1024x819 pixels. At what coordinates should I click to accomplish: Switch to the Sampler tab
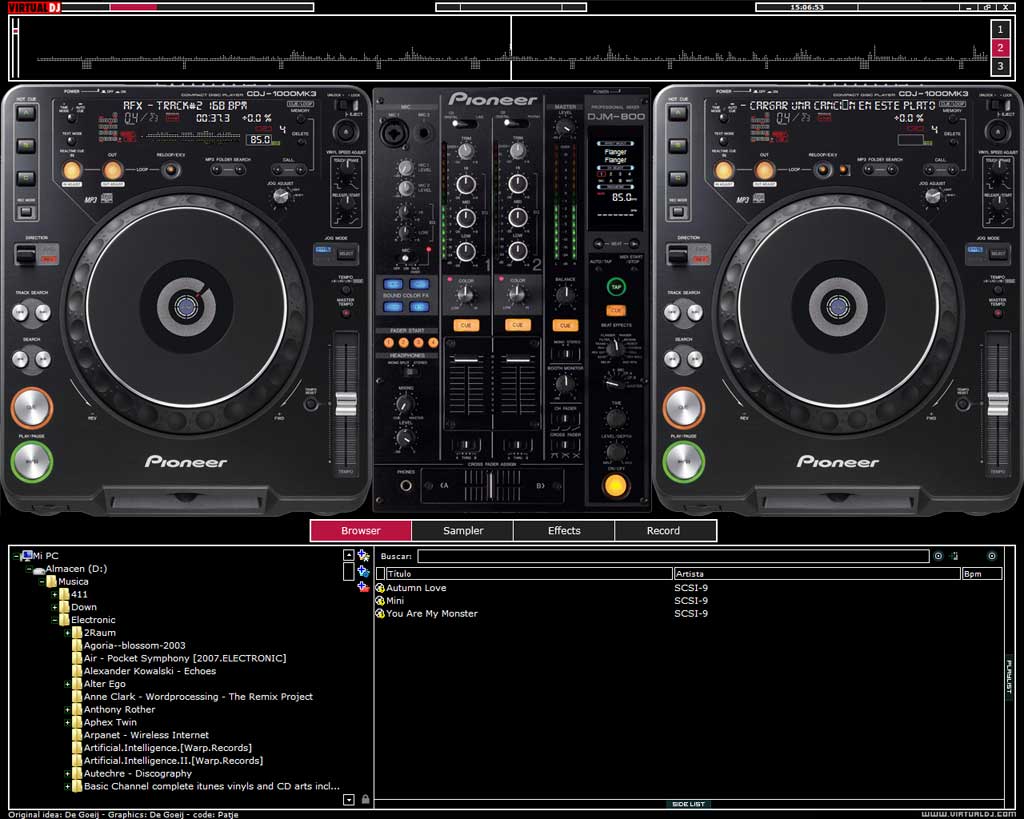[463, 530]
